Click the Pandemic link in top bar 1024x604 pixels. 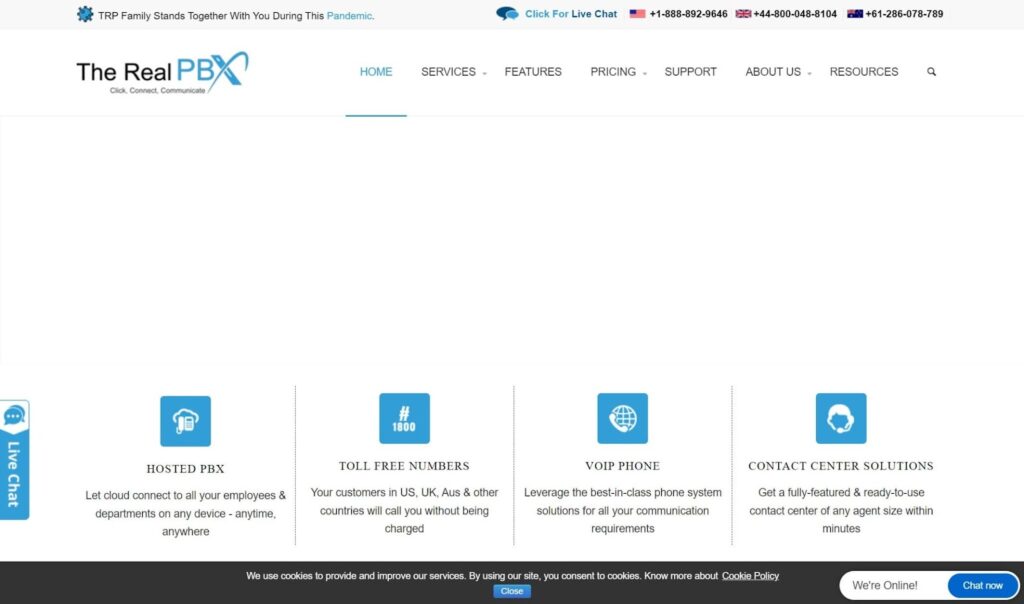pyautogui.click(x=349, y=16)
